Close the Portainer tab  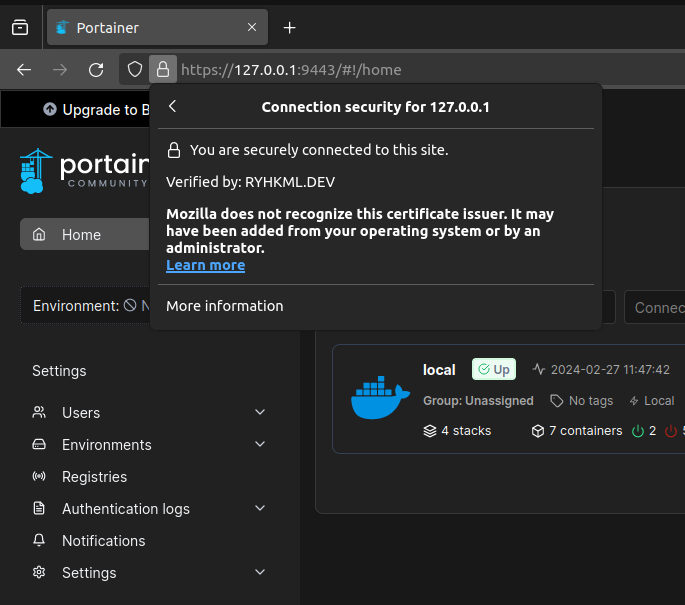[252, 28]
